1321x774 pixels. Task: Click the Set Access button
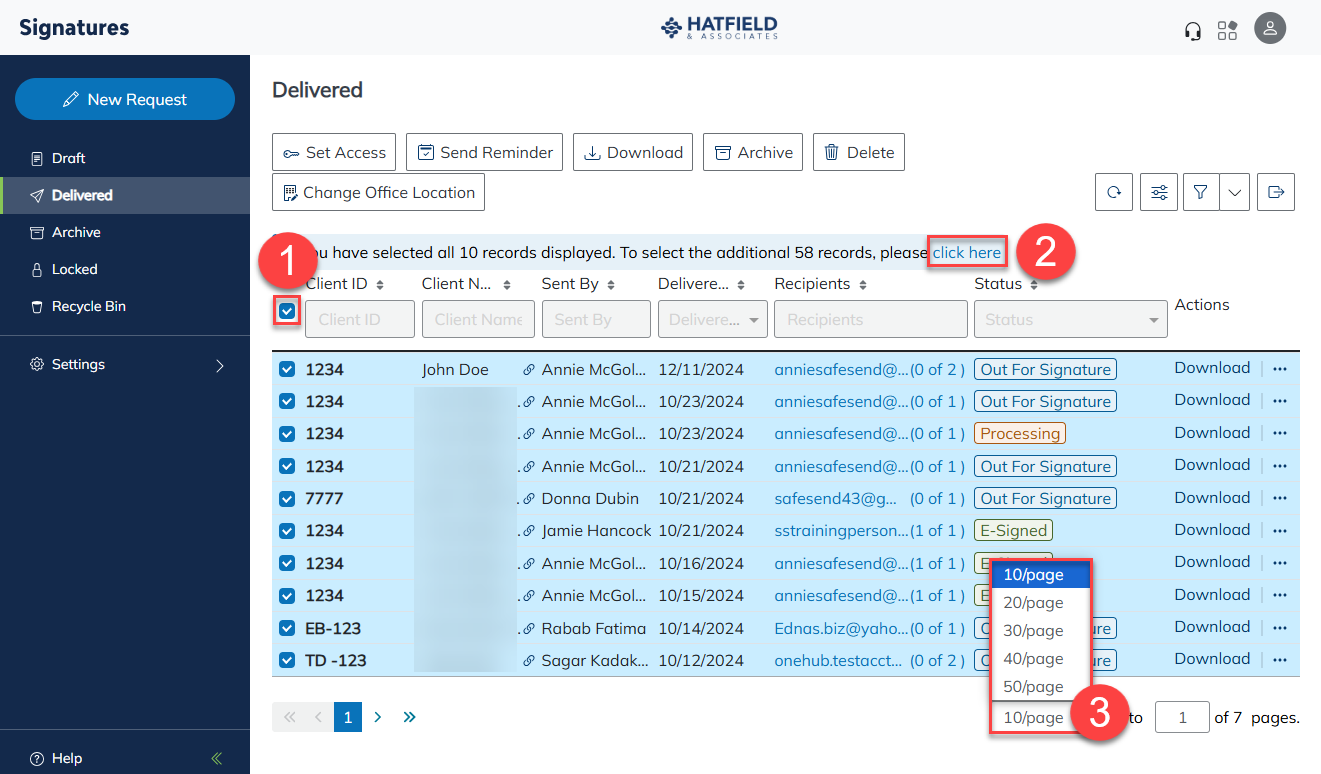click(334, 152)
